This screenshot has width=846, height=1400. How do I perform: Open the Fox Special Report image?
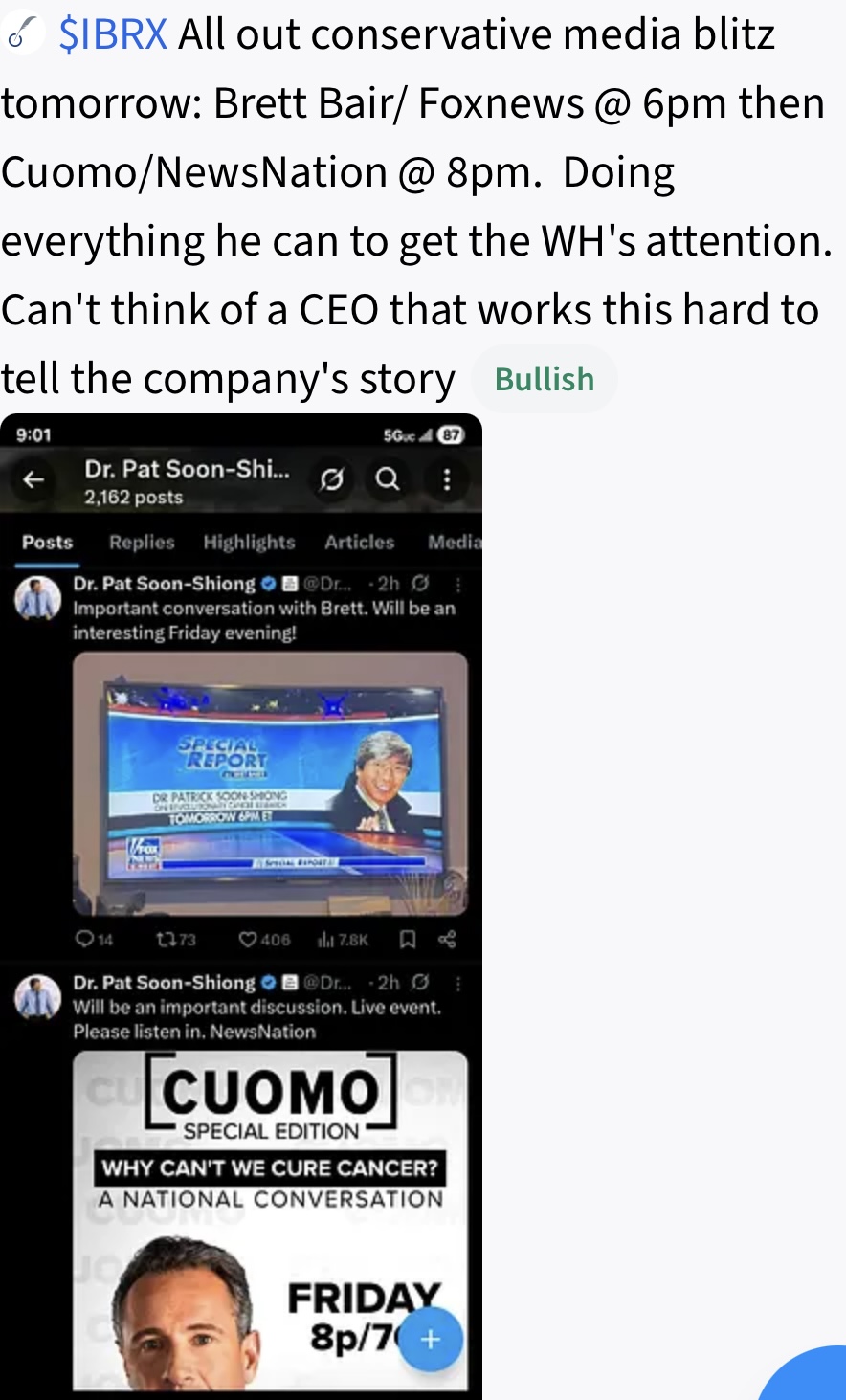pos(270,785)
